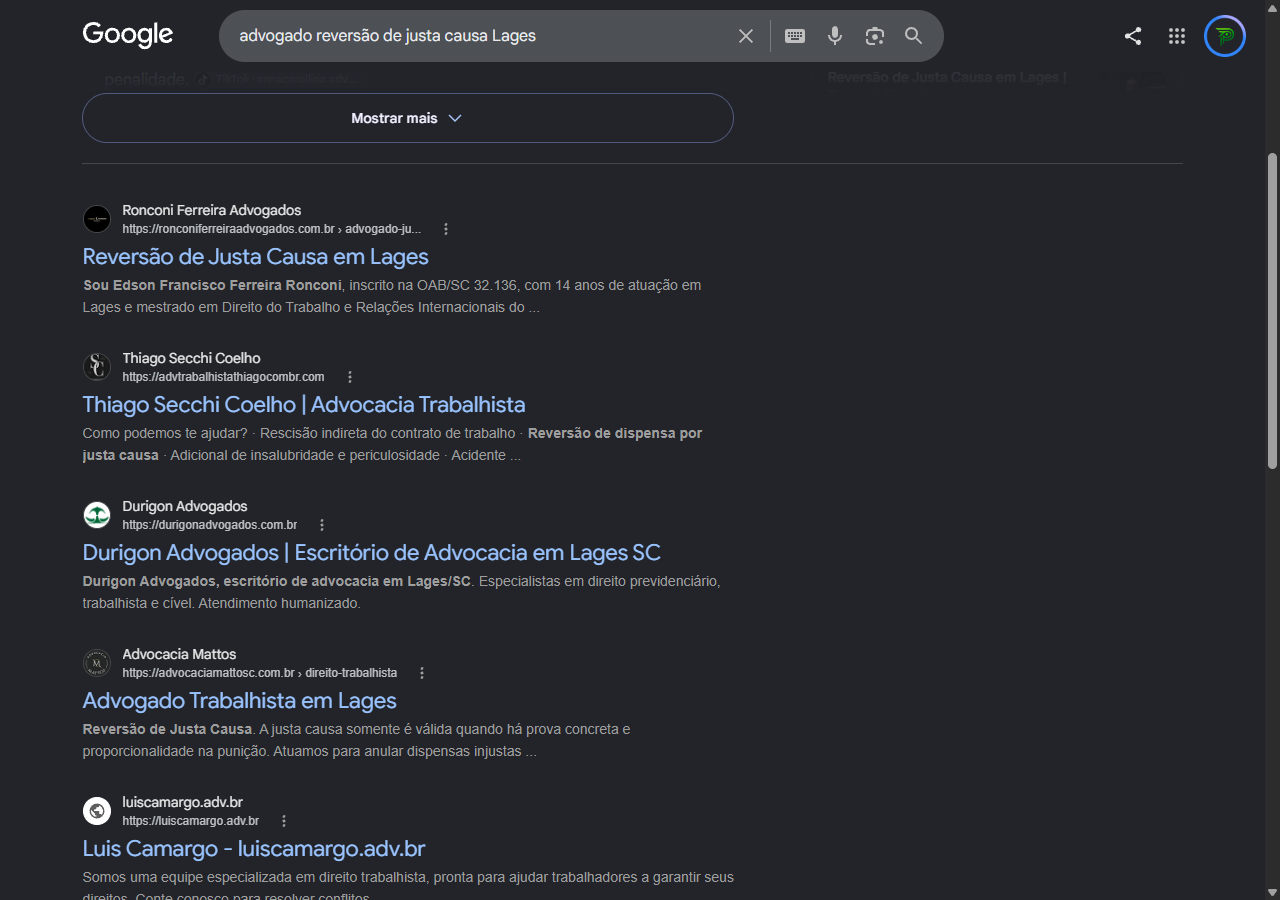Open the Reversão de Justa Causa em Lages link
1280x900 pixels.
click(255, 257)
